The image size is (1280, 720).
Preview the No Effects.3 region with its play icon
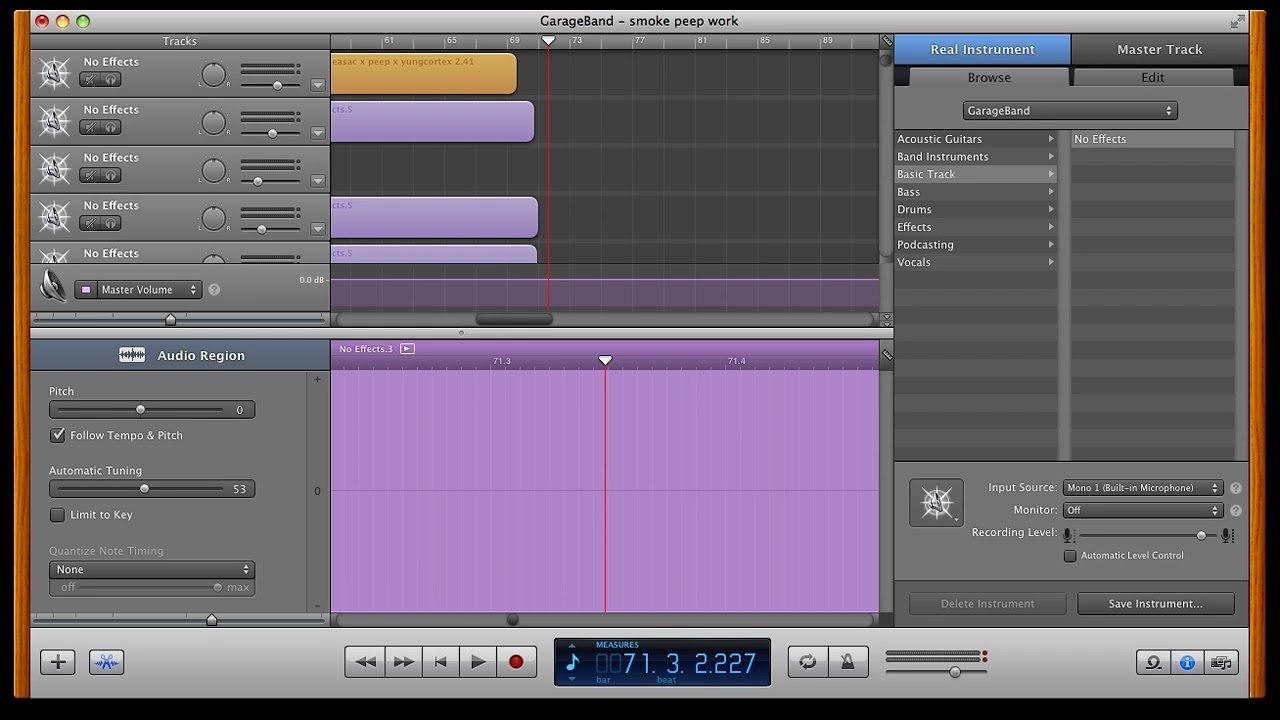(x=407, y=349)
